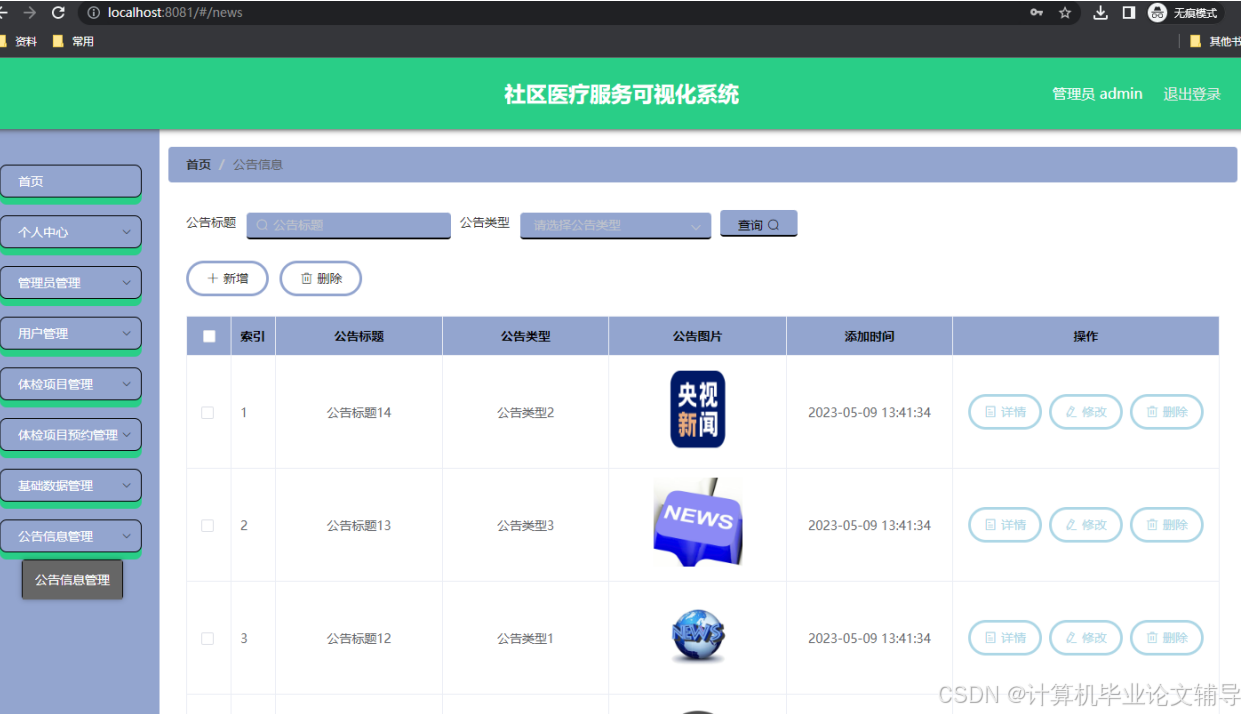Click inside the 公告标题 search input field
This screenshot has width=1245, height=714.
pos(348,226)
